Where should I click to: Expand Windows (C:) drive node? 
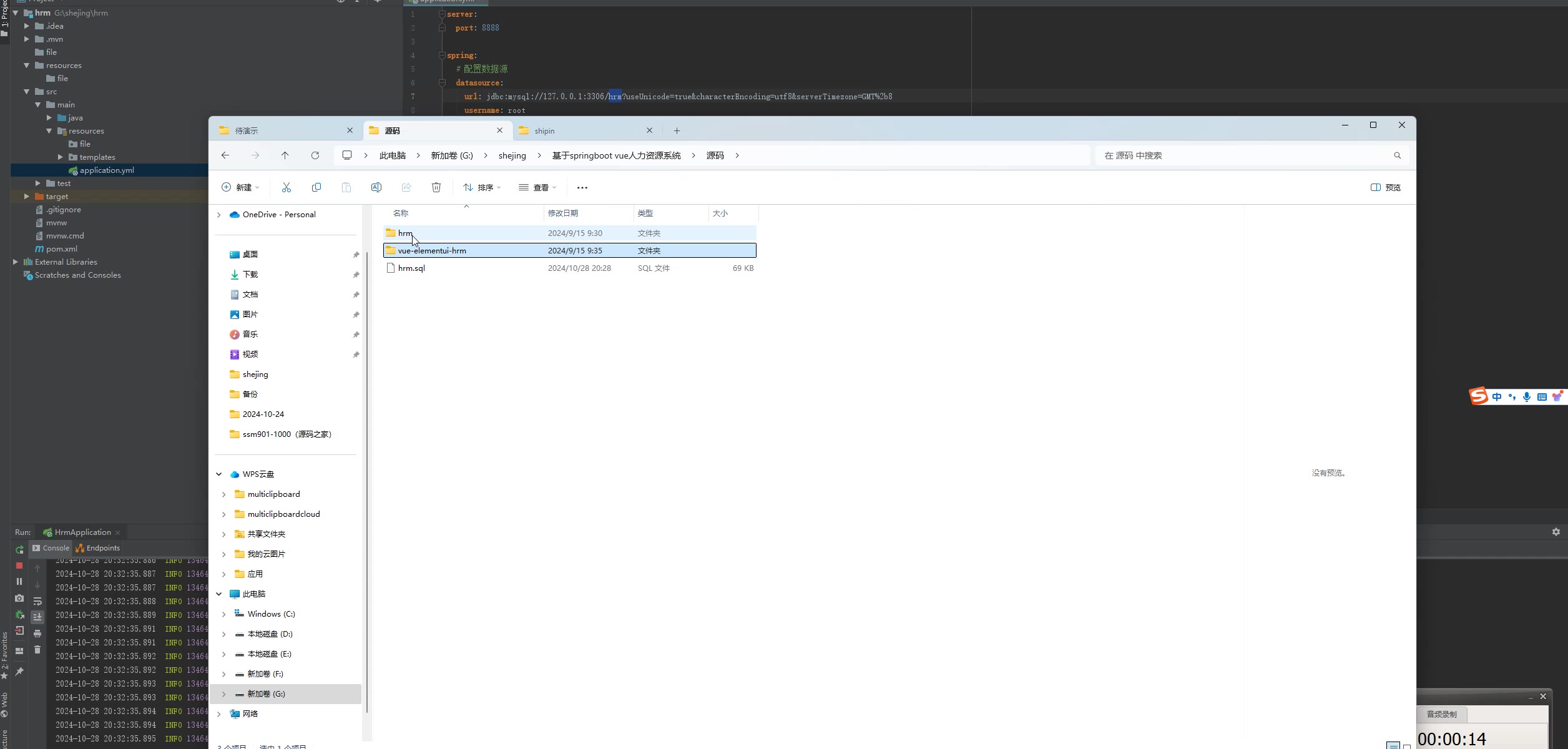click(224, 614)
